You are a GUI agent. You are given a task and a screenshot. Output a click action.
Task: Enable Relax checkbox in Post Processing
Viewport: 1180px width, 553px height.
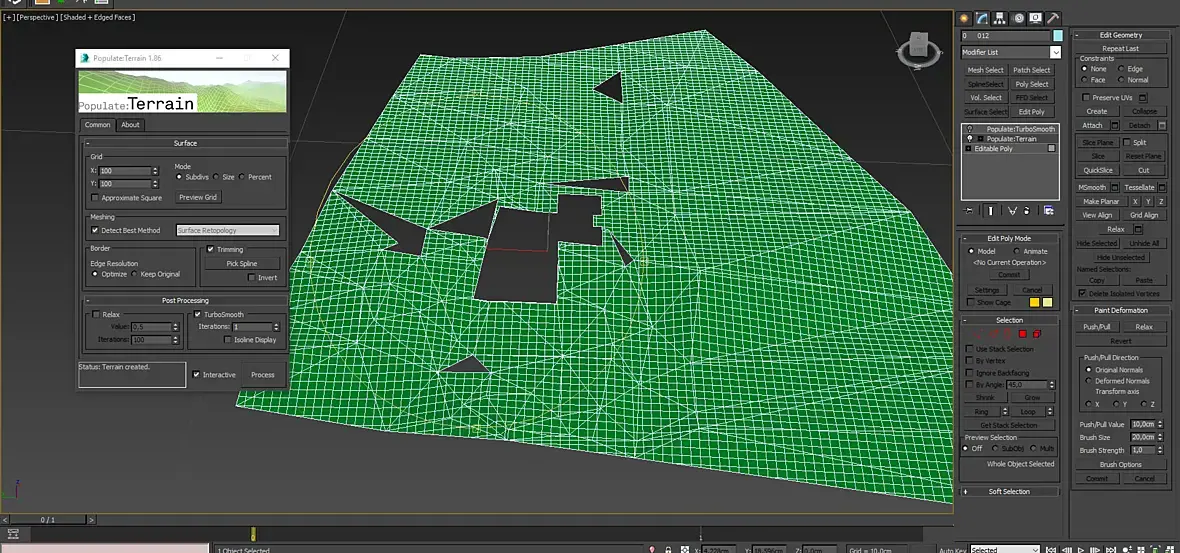pos(96,314)
